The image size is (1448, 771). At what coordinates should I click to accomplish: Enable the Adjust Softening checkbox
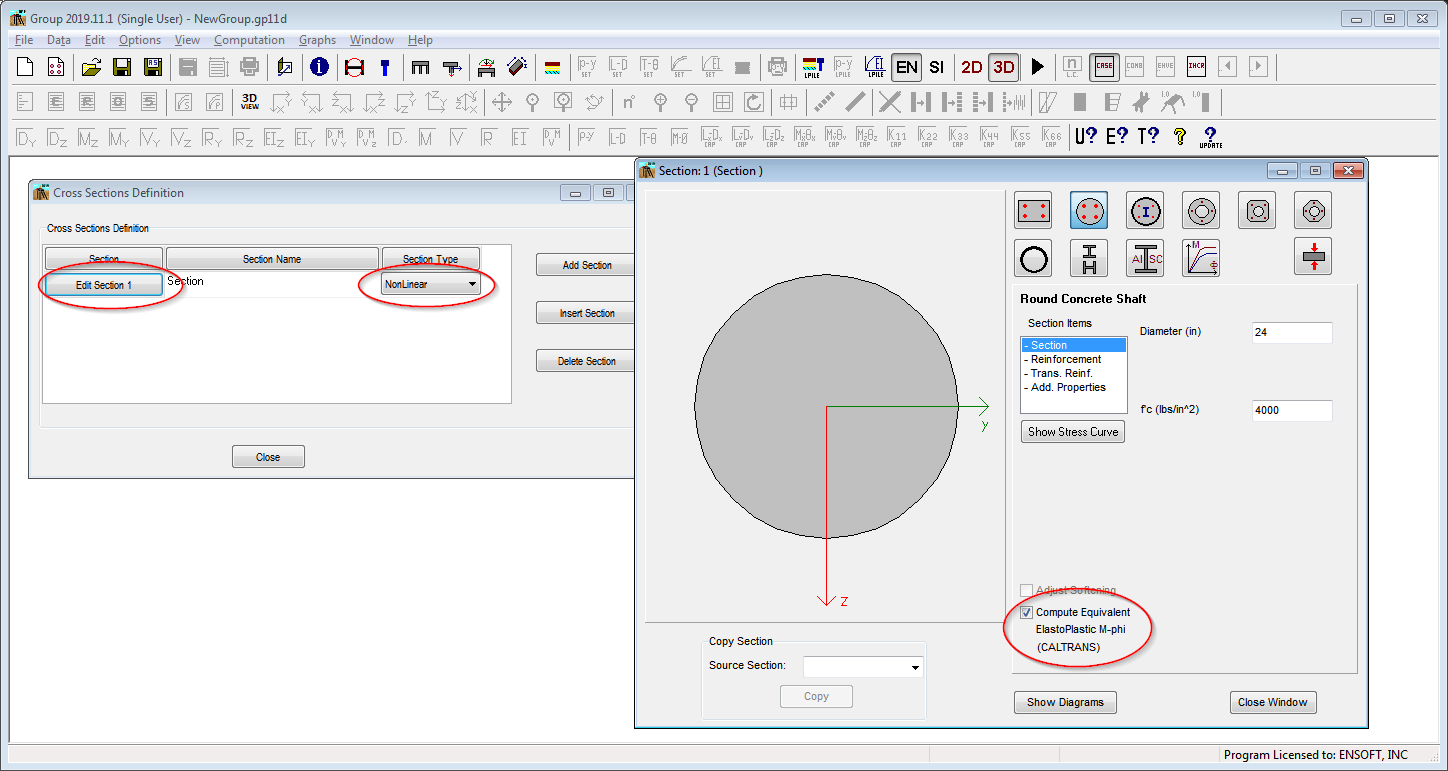[1026, 590]
